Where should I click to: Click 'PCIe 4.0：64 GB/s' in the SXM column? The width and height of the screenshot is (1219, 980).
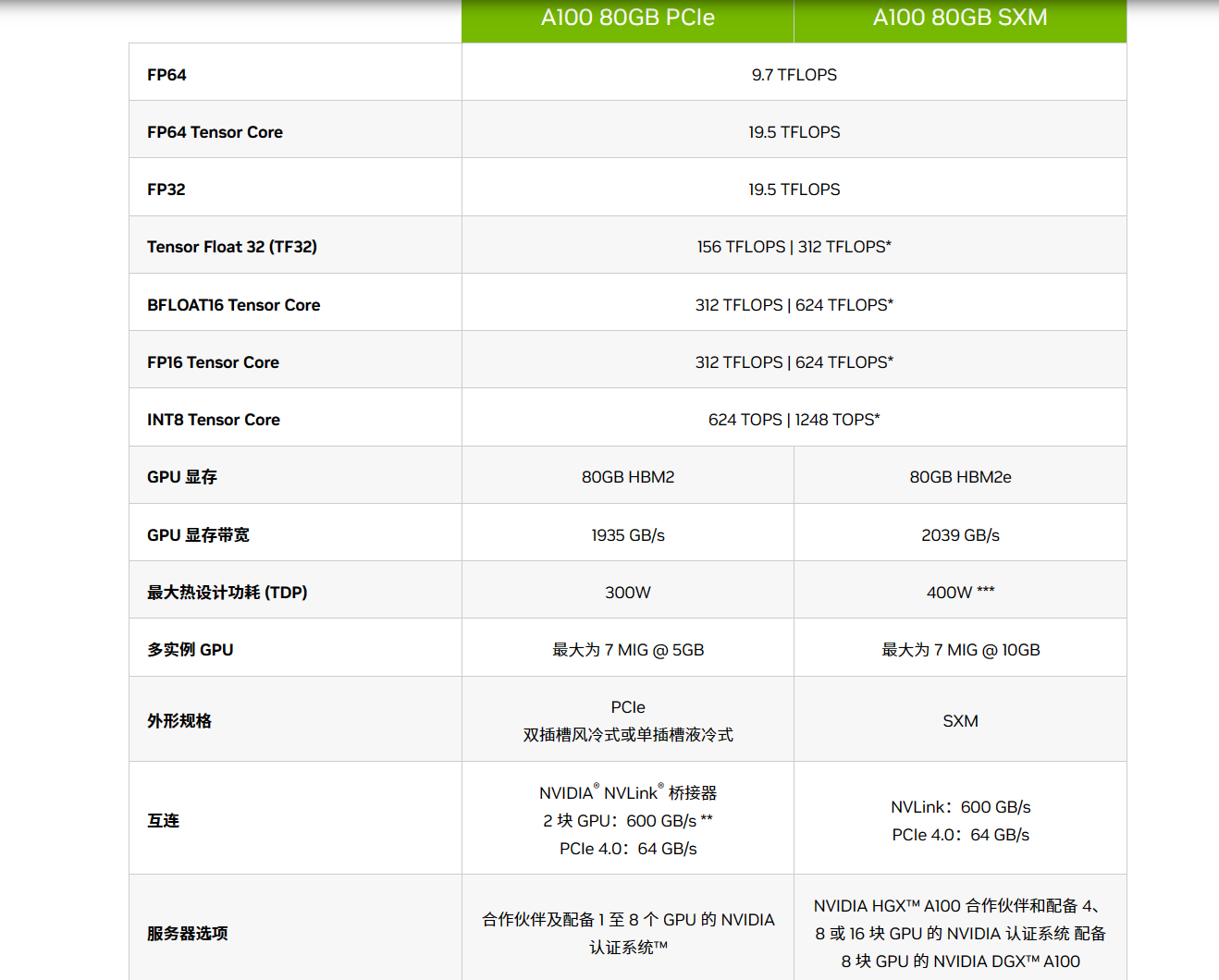pyautogui.click(x=960, y=835)
